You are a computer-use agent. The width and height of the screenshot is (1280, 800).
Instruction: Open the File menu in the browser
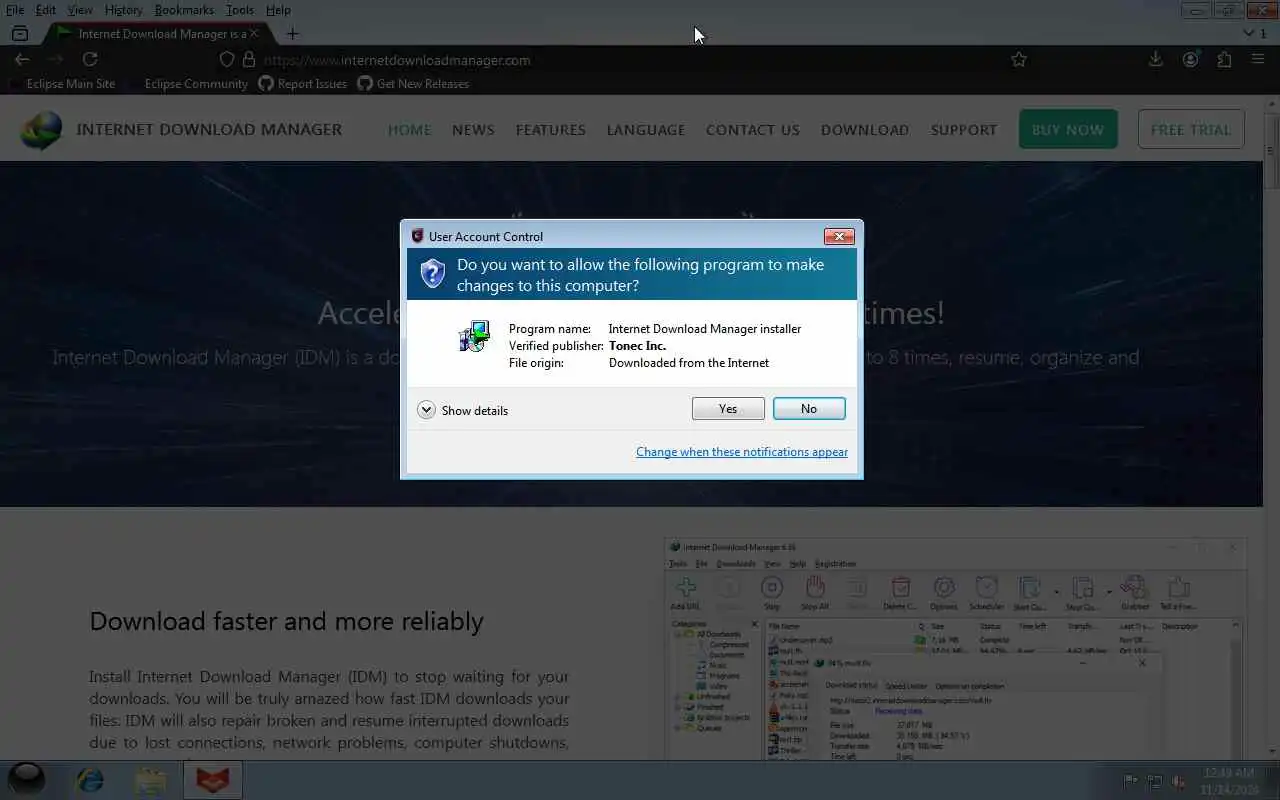pyautogui.click(x=15, y=10)
